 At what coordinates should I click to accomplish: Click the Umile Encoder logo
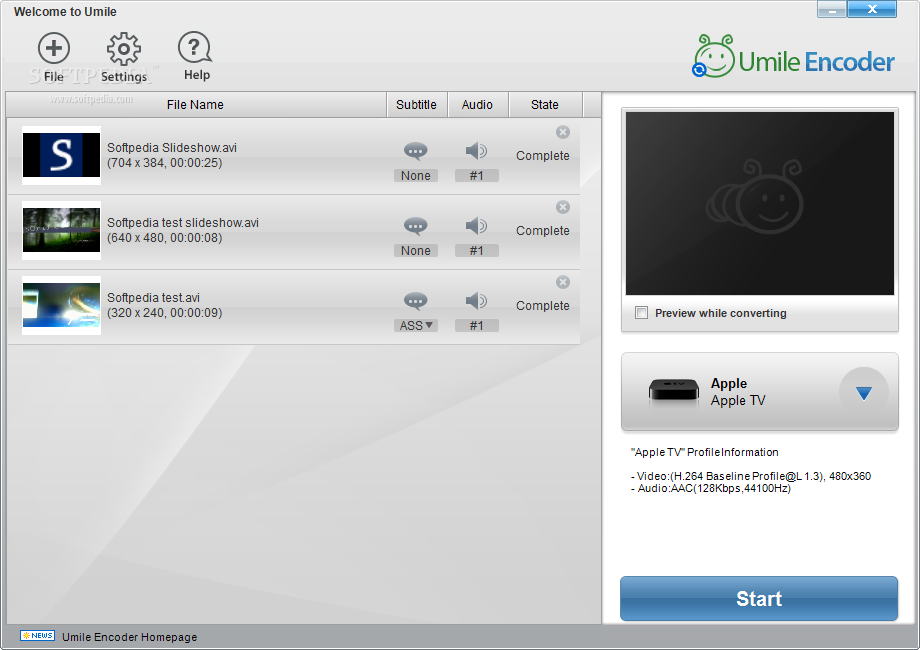pos(793,57)
